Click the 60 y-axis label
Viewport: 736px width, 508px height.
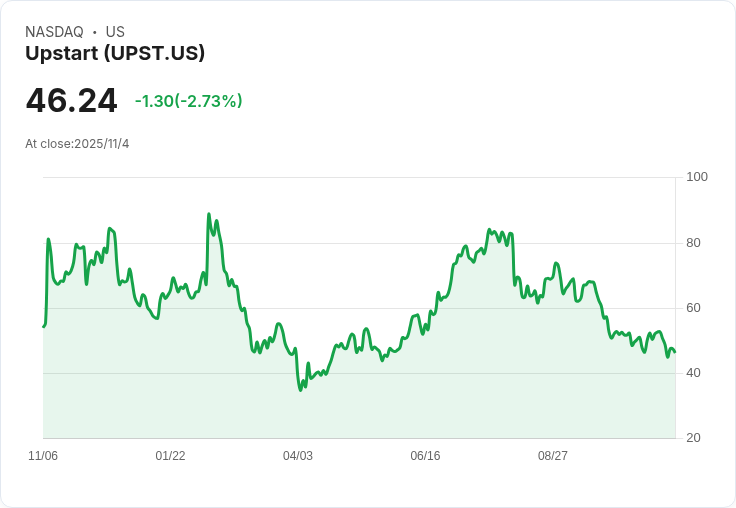pos(694,308)
